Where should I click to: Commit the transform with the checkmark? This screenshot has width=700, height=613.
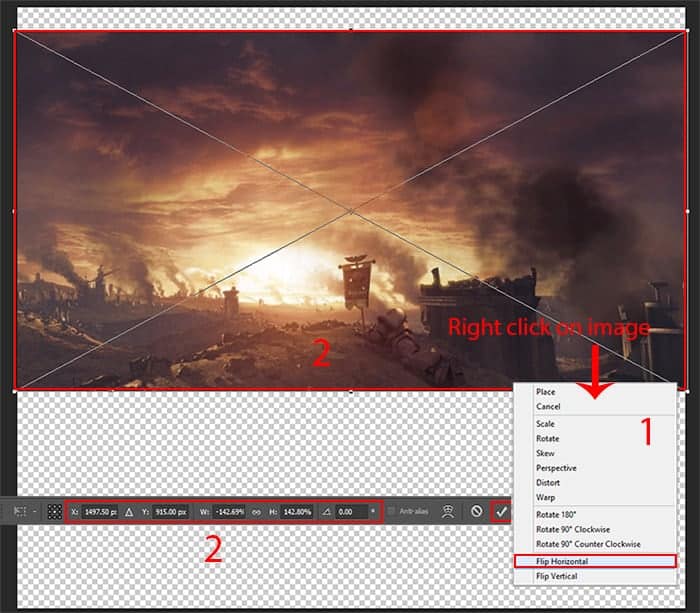(x=501, y=511)
